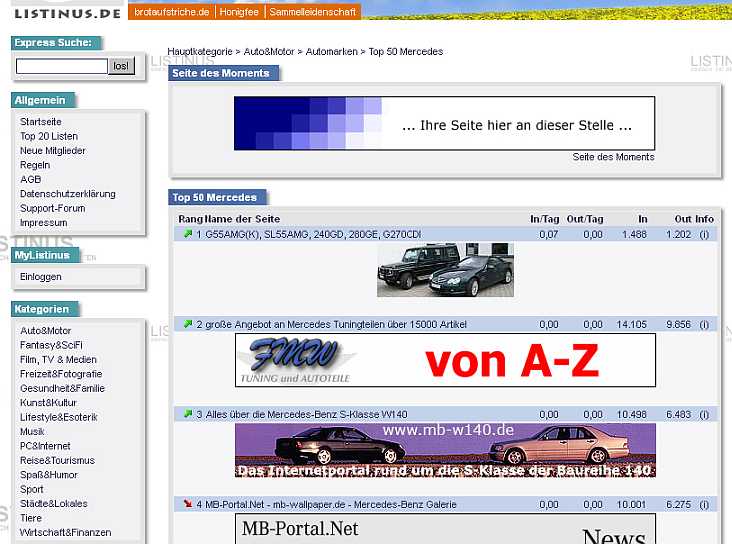The image size is (732, 544).
Task: Click Top 50 Mercedes in the breadcrumb
Action: [406, 51]
